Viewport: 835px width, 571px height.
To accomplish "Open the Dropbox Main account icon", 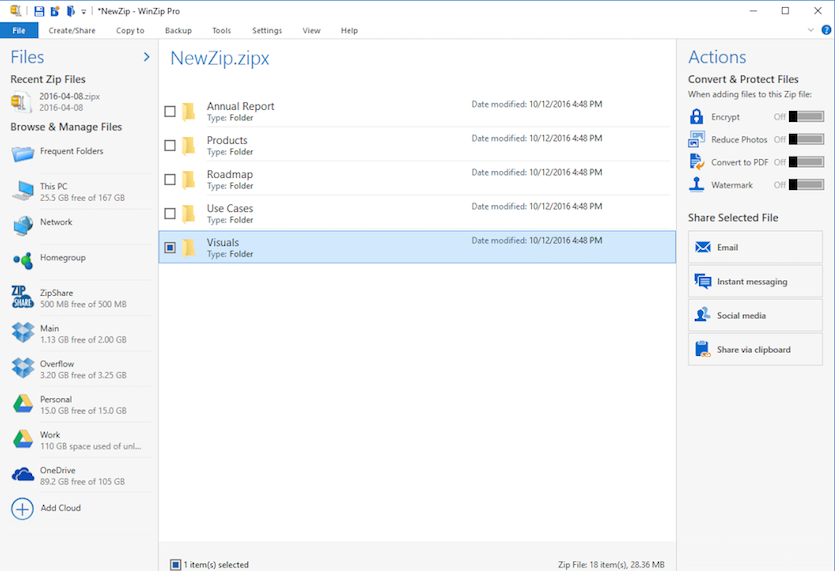I will [23, 332].
